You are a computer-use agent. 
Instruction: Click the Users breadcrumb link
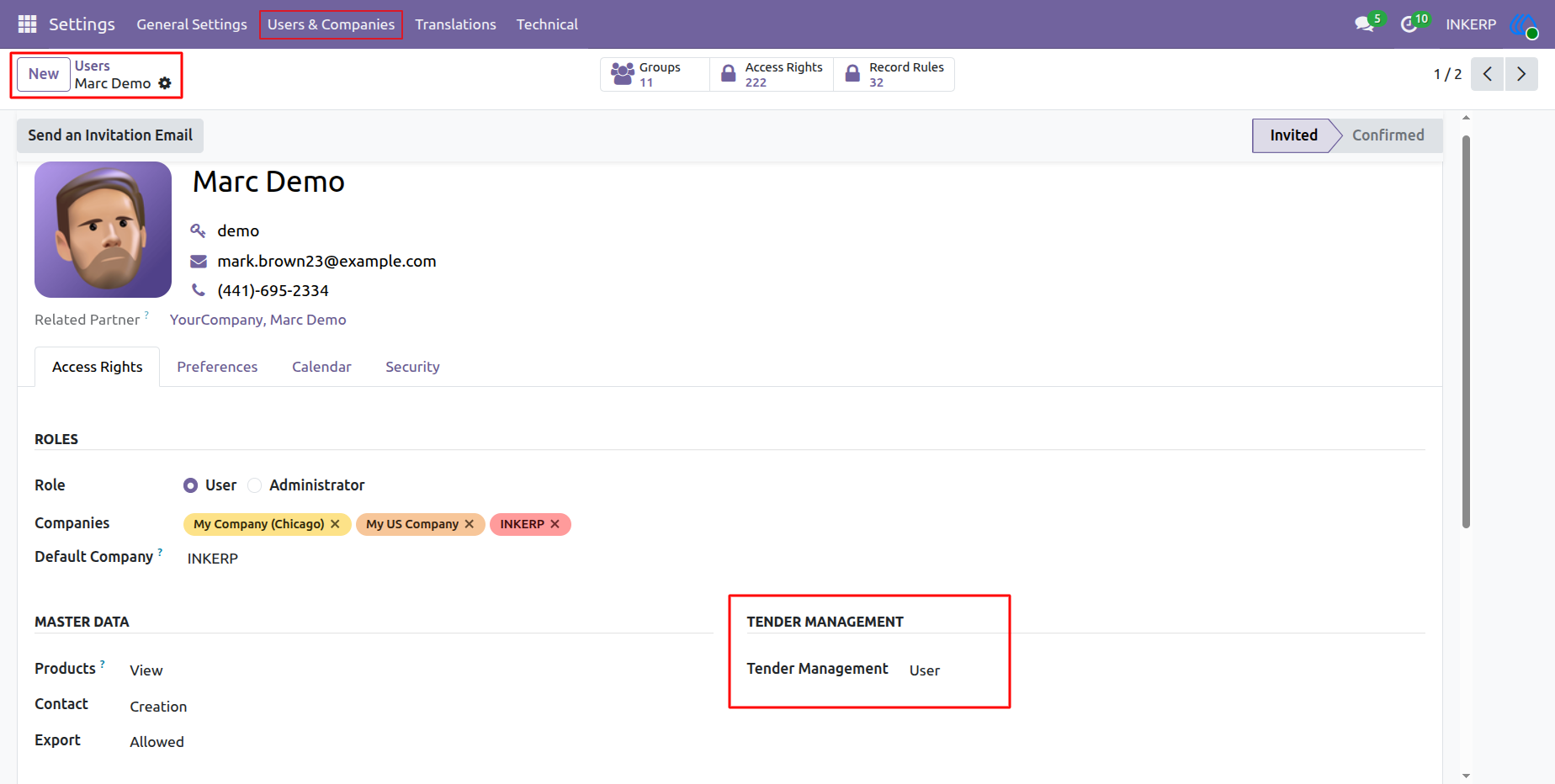pos(93,66)
